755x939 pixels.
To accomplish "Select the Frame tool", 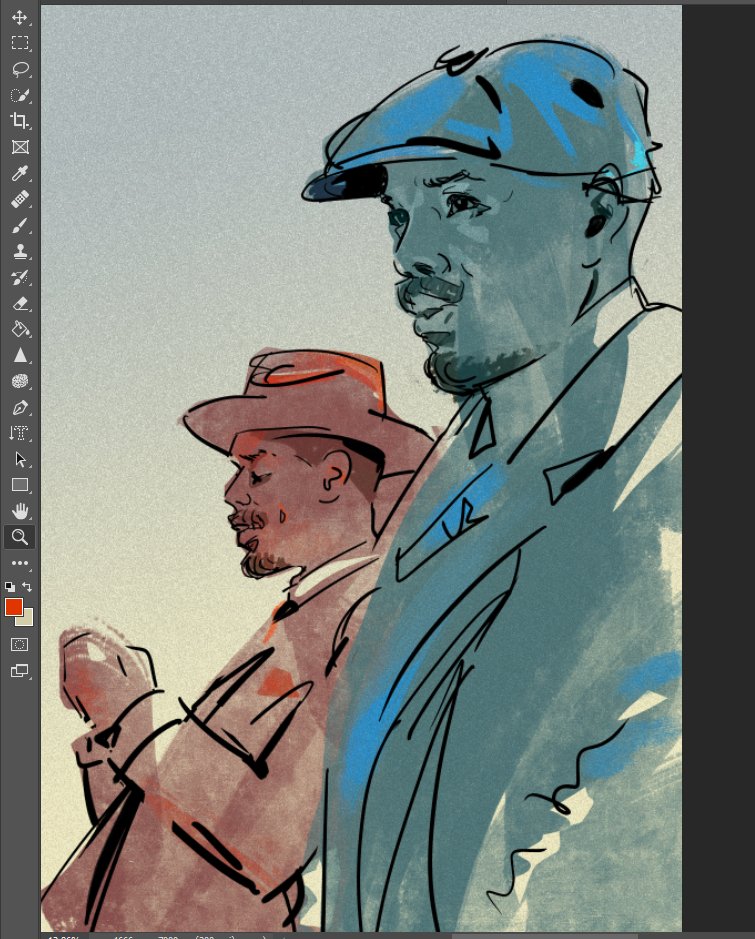I will 19,147.
